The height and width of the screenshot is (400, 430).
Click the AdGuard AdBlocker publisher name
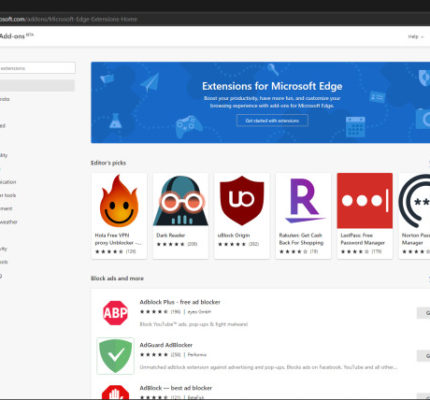[x=197, y=355]
